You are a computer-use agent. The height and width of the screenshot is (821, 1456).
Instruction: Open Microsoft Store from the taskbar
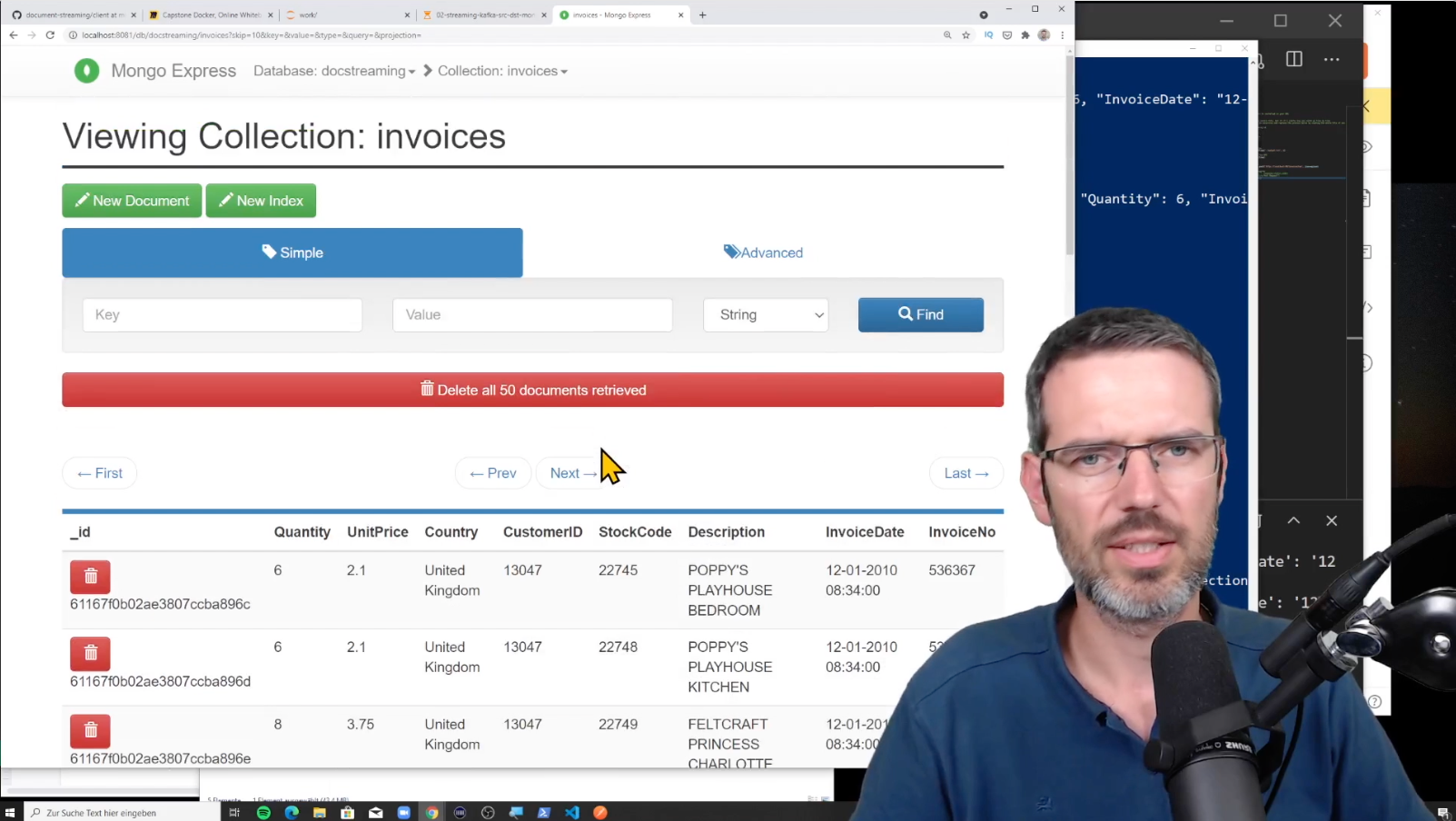[348, 813]
